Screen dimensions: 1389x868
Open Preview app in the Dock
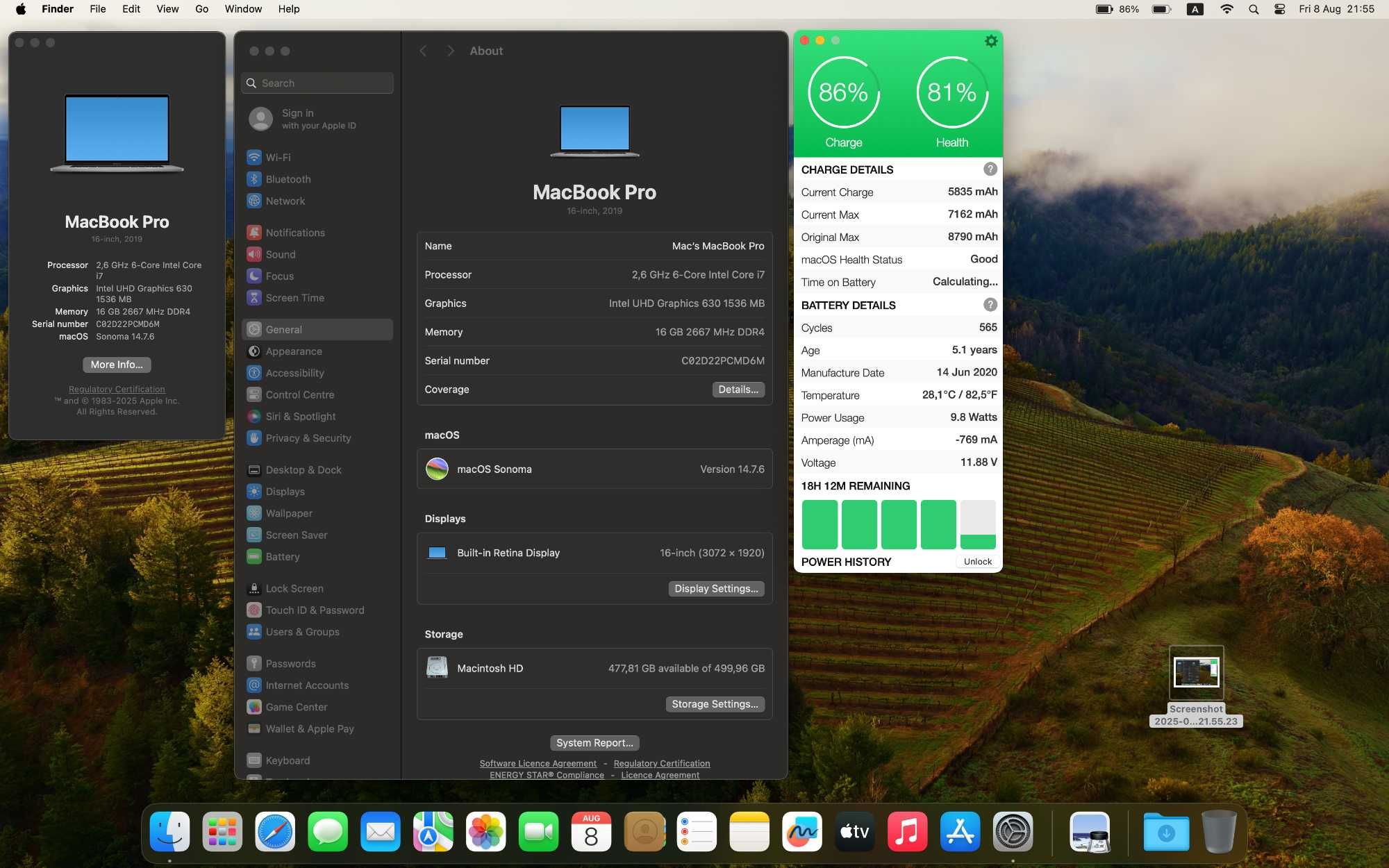click(1090, 831)
